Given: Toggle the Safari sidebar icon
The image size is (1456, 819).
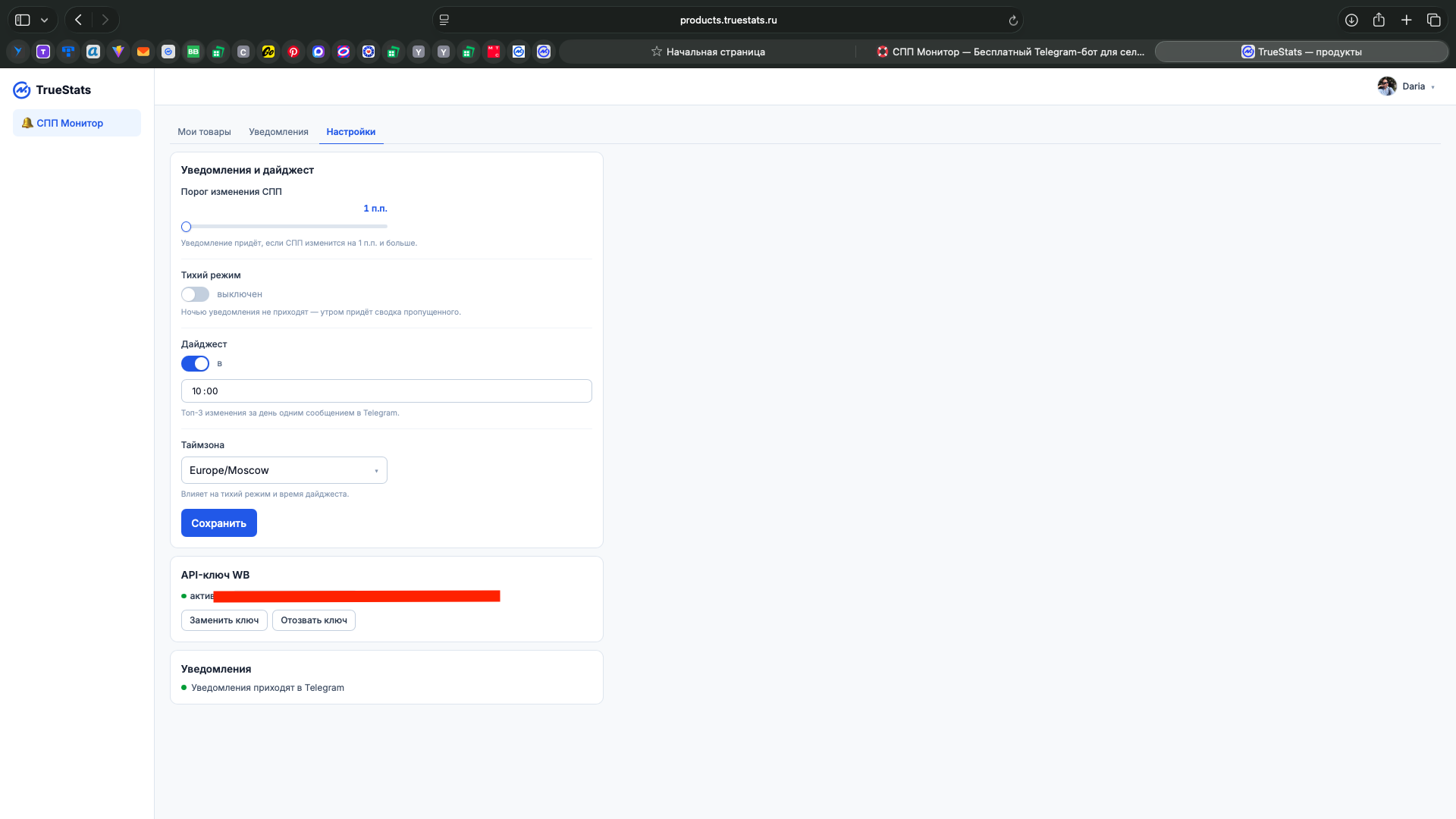Looking at the screenshot, I should (x=23, y=20).
